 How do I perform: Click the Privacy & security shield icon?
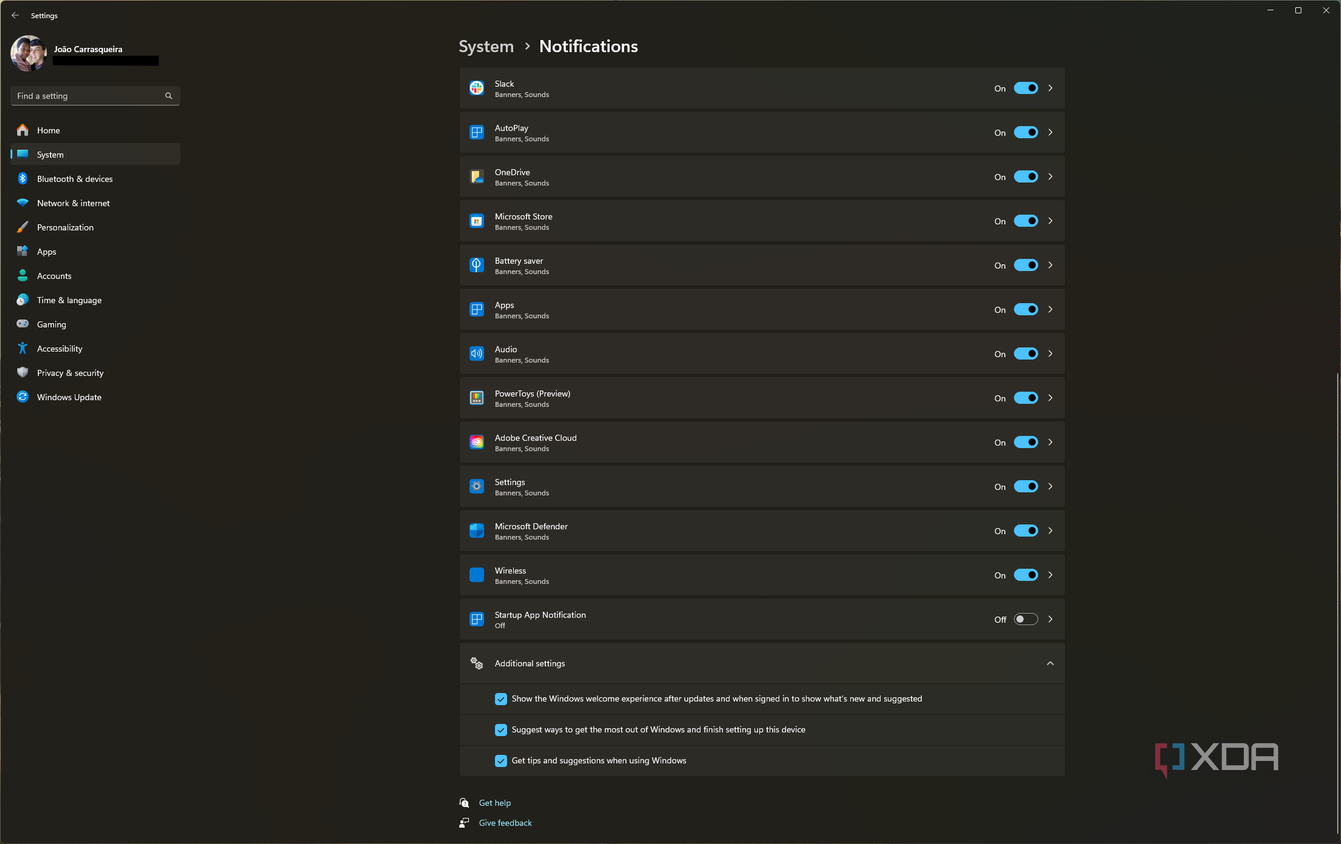click(22, 373)
